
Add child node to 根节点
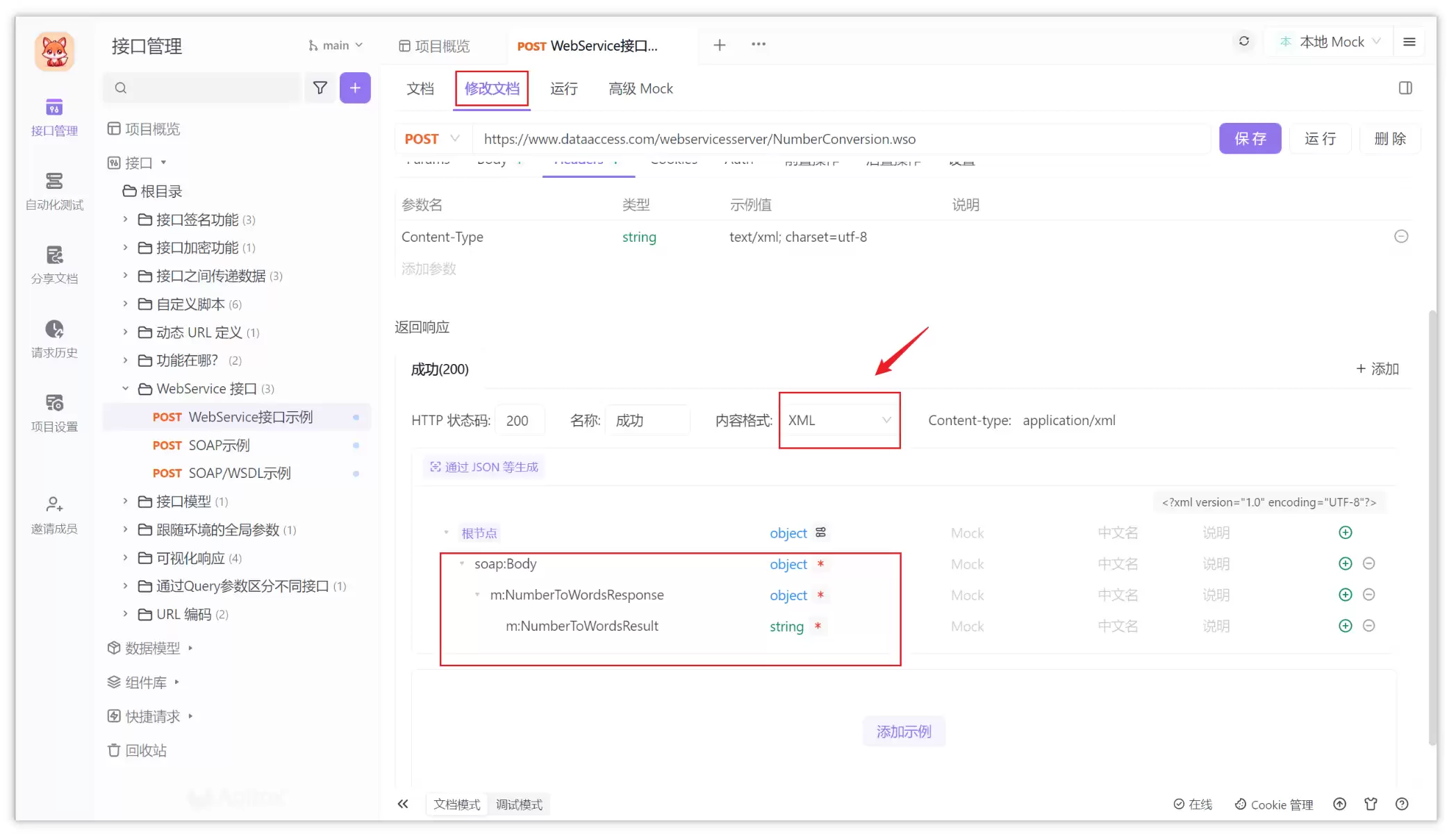pyautogui.click(x=1346, y=533)
